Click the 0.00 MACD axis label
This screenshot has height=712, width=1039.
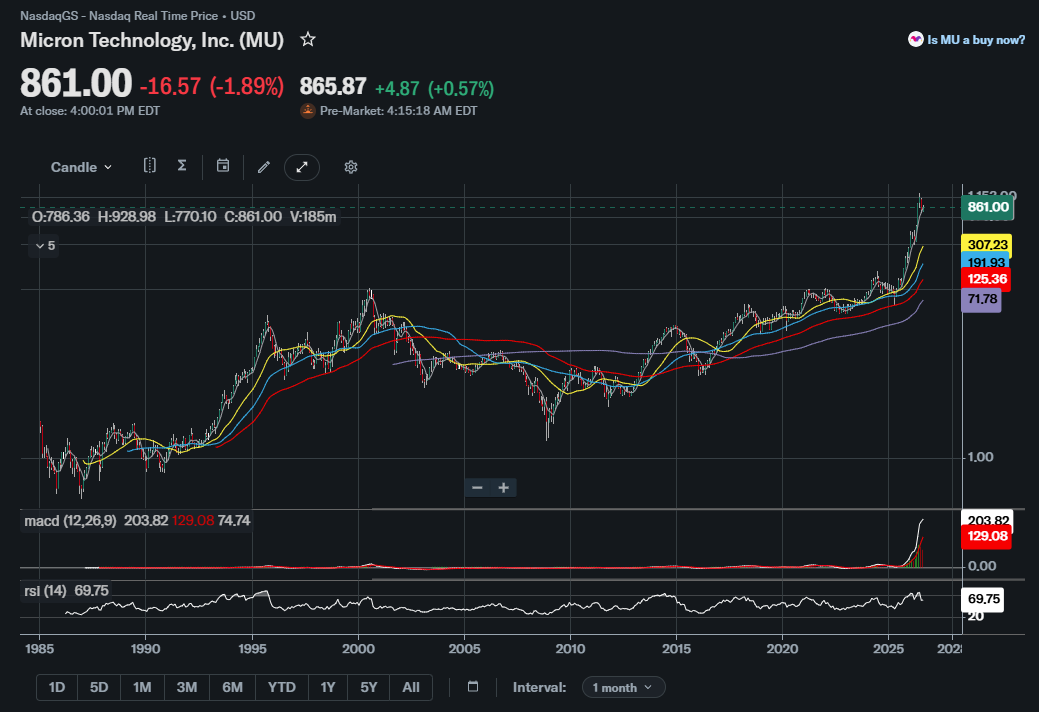pos(981,566)
